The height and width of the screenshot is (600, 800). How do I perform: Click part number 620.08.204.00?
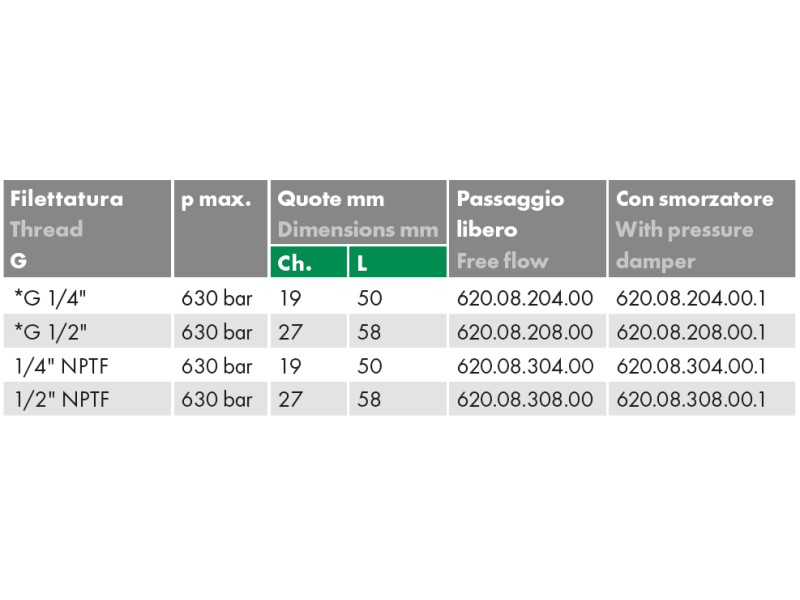[525, 298]
